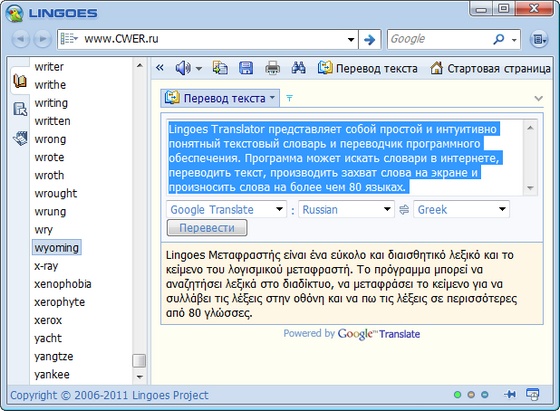Open the dictionary list icon in address bar
This screenshot has height=411, width=560.
pos(69,39)
